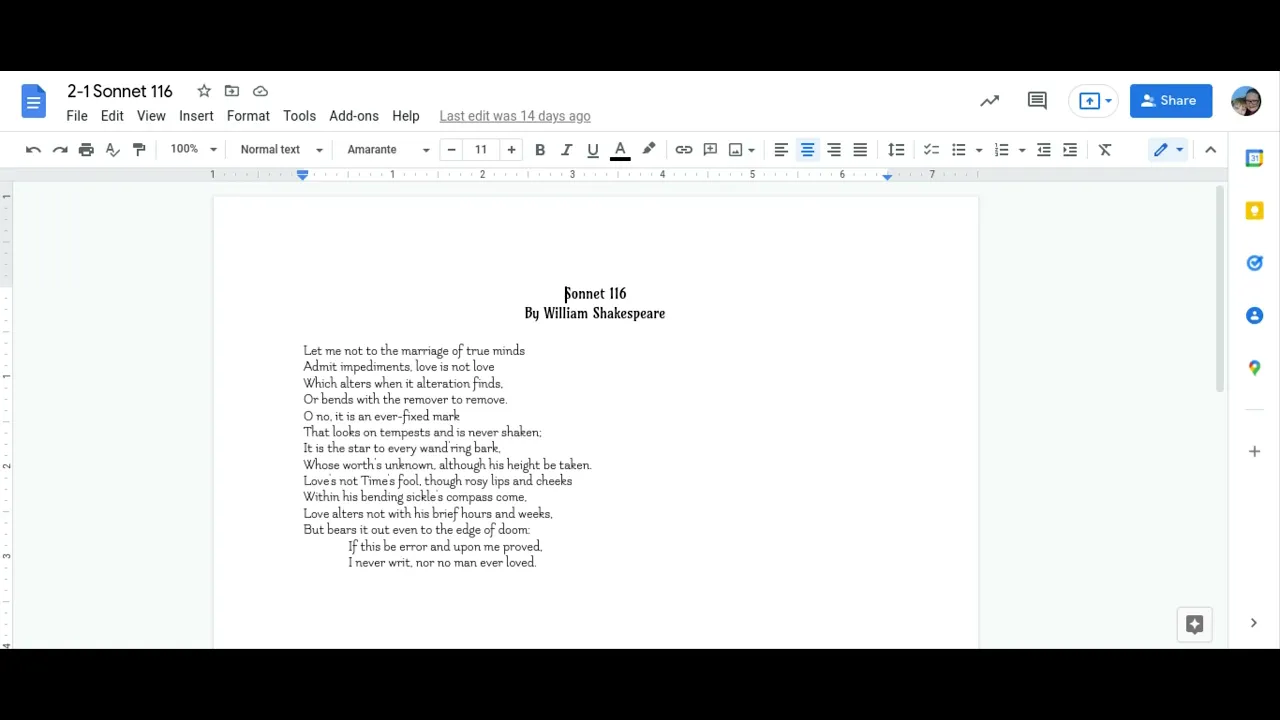Click the blue Share button
The width and height of the screenshot is (1280, 720).
coord(1171,101)
